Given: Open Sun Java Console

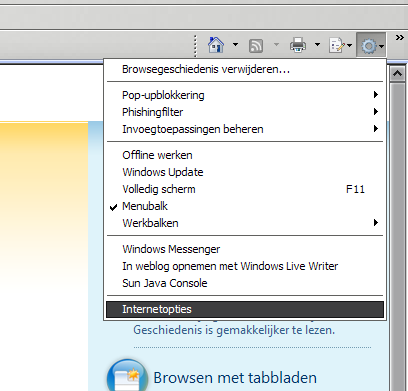Looking at the screenshot, I should pyautogui.click(x=245, y=283).
